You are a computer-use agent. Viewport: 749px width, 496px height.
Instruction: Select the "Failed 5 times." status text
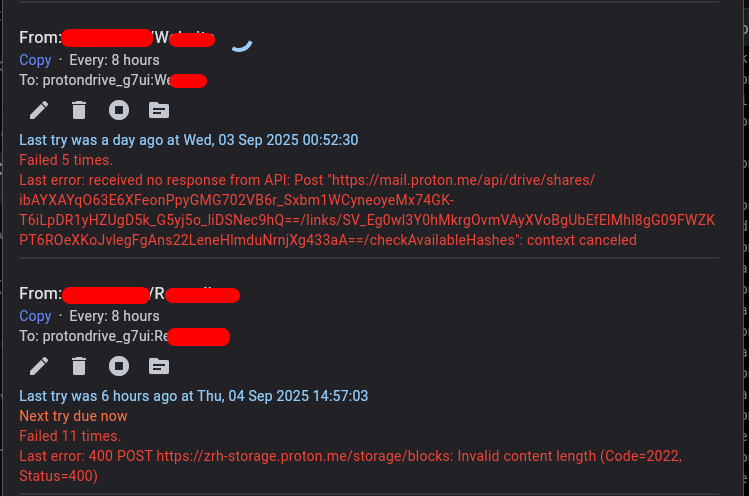tap(66, 160)
